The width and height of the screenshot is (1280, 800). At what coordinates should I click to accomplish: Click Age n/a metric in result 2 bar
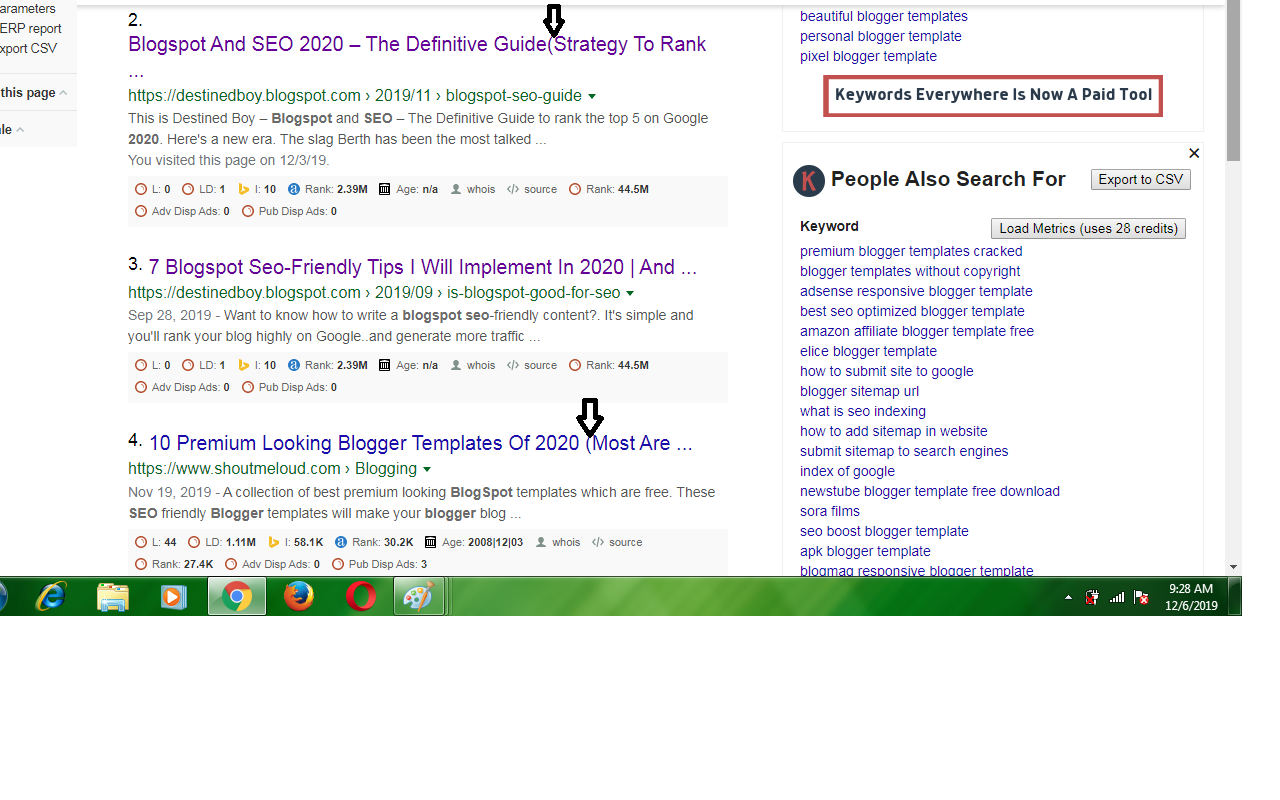(x=408, y=189)
